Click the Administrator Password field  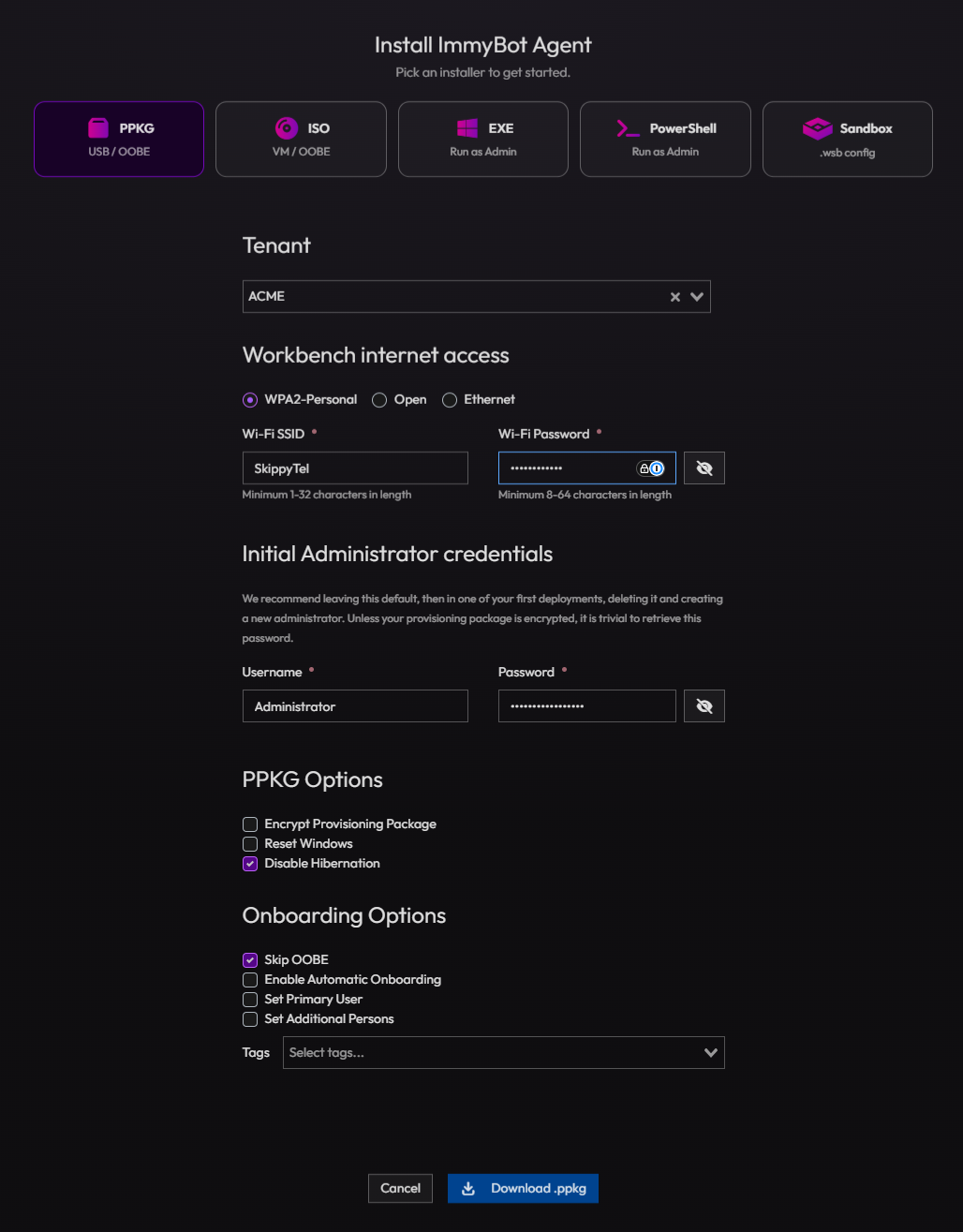[586, 706]
